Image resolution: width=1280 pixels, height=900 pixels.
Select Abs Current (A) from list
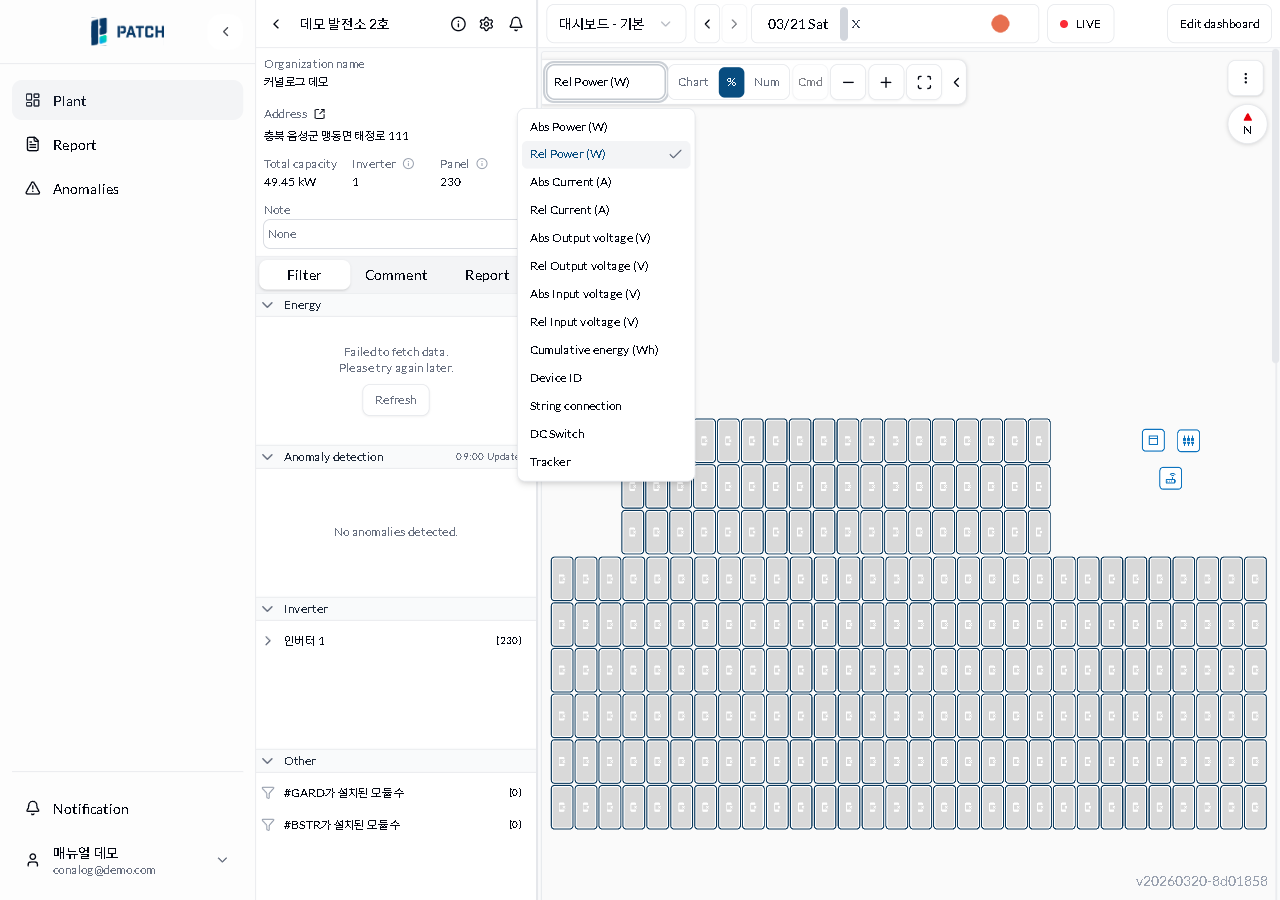(x=571, y=182)
